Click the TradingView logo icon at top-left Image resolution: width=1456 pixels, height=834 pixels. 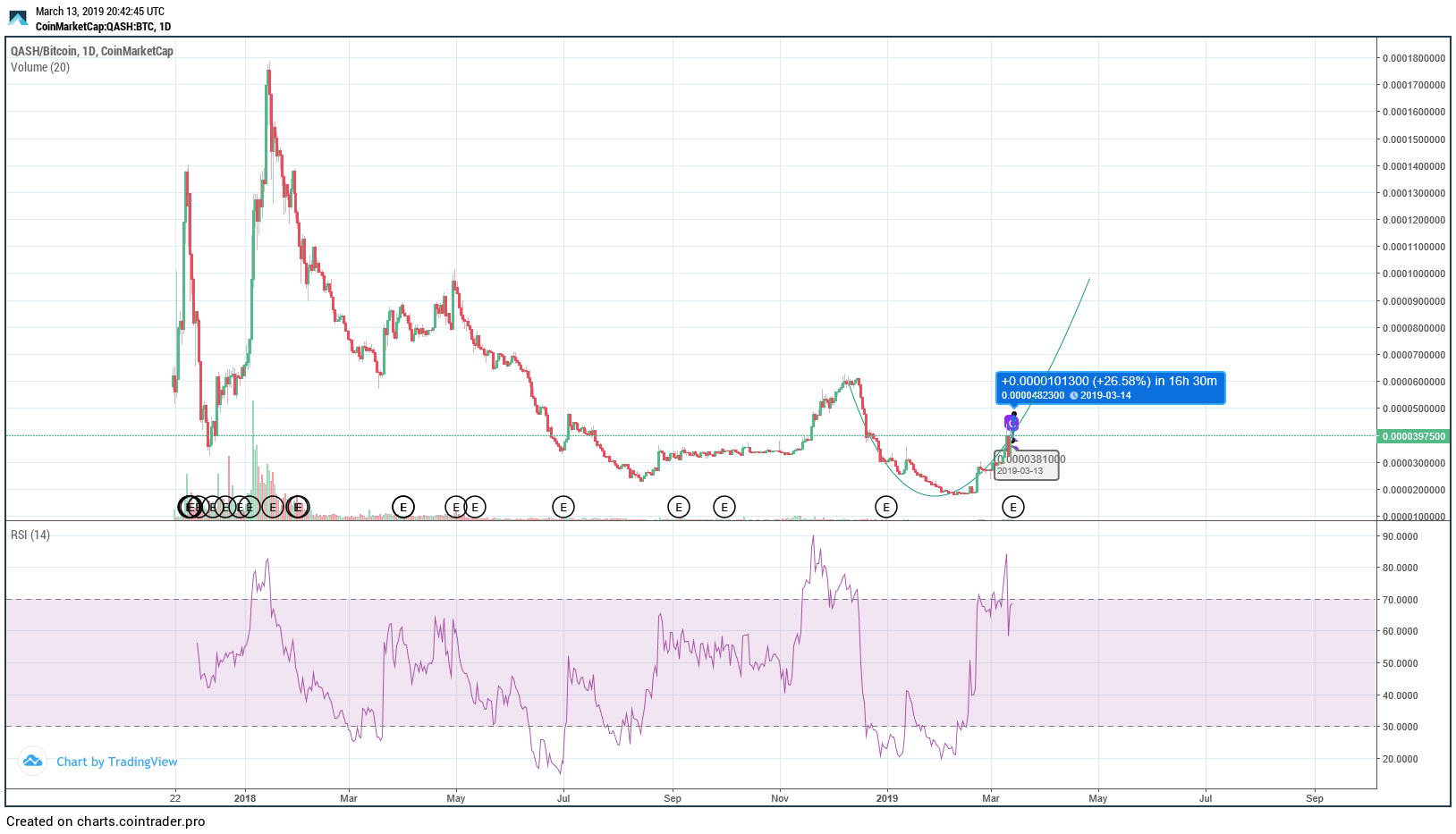click(18, 18)
